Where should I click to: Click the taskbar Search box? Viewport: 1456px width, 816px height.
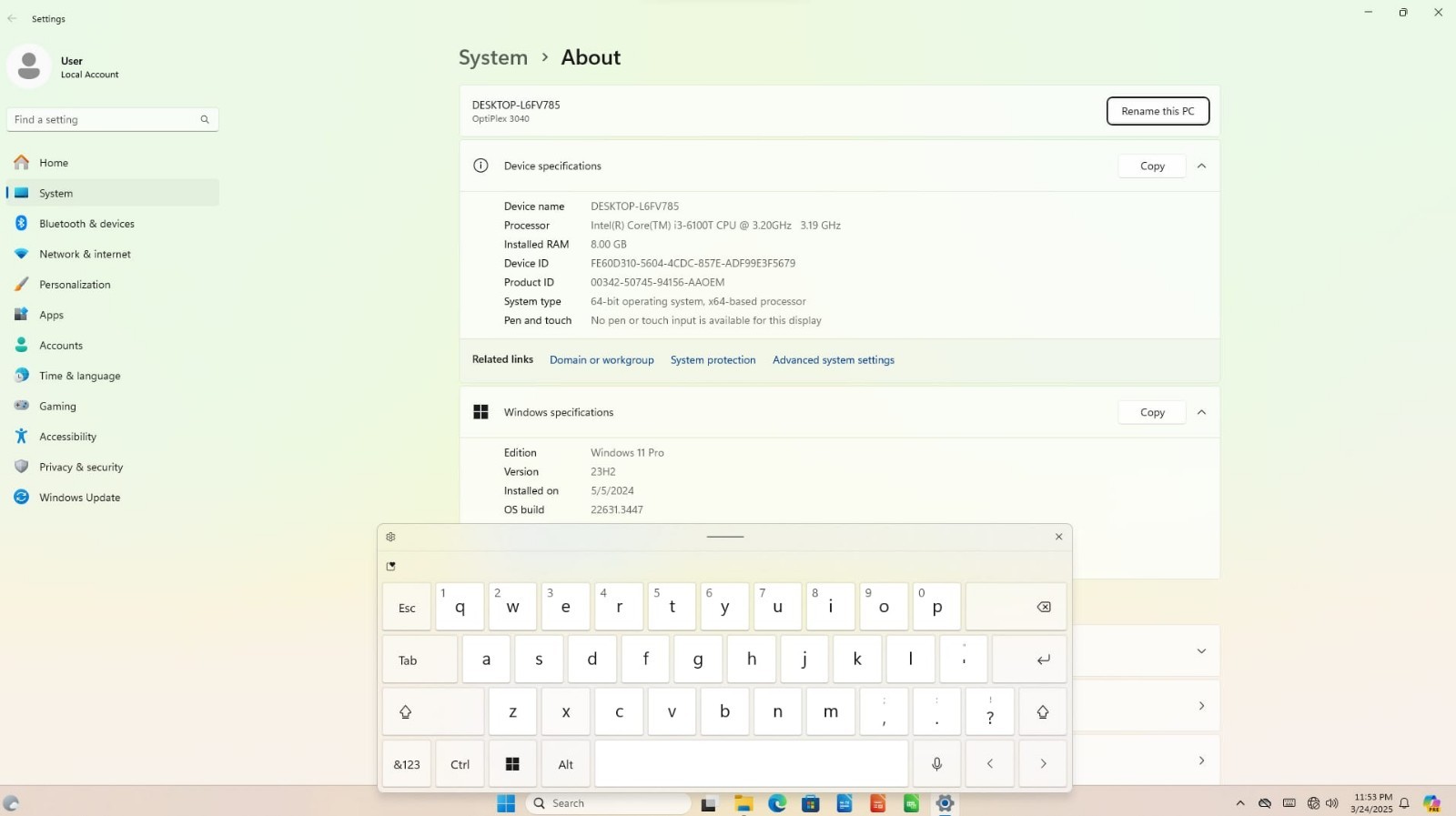point(608,803)
